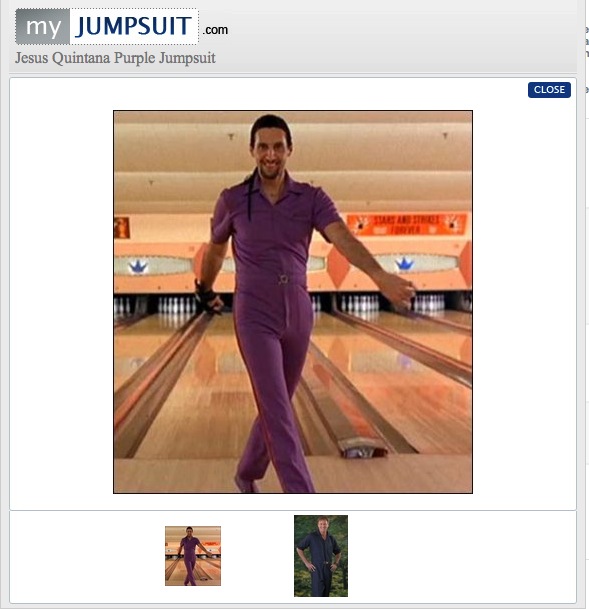This screenshot has height=609, width=589.
Task: Click the man's ponytail in photo
Action: tap(250, 196)
